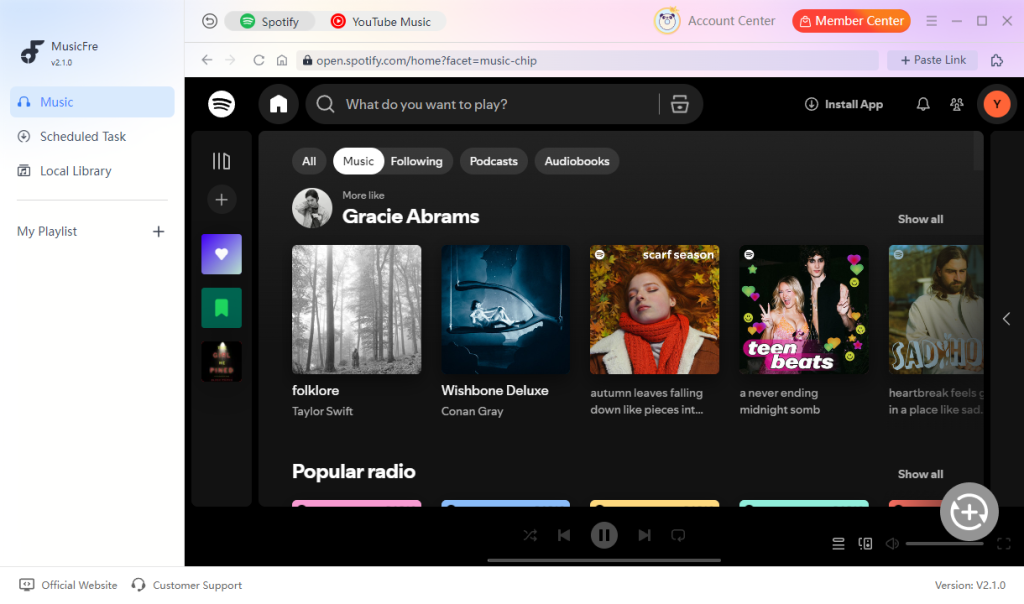Toggle repeat mode
Viewport: 1024px width, 604px height.
[x=678, y=535]
